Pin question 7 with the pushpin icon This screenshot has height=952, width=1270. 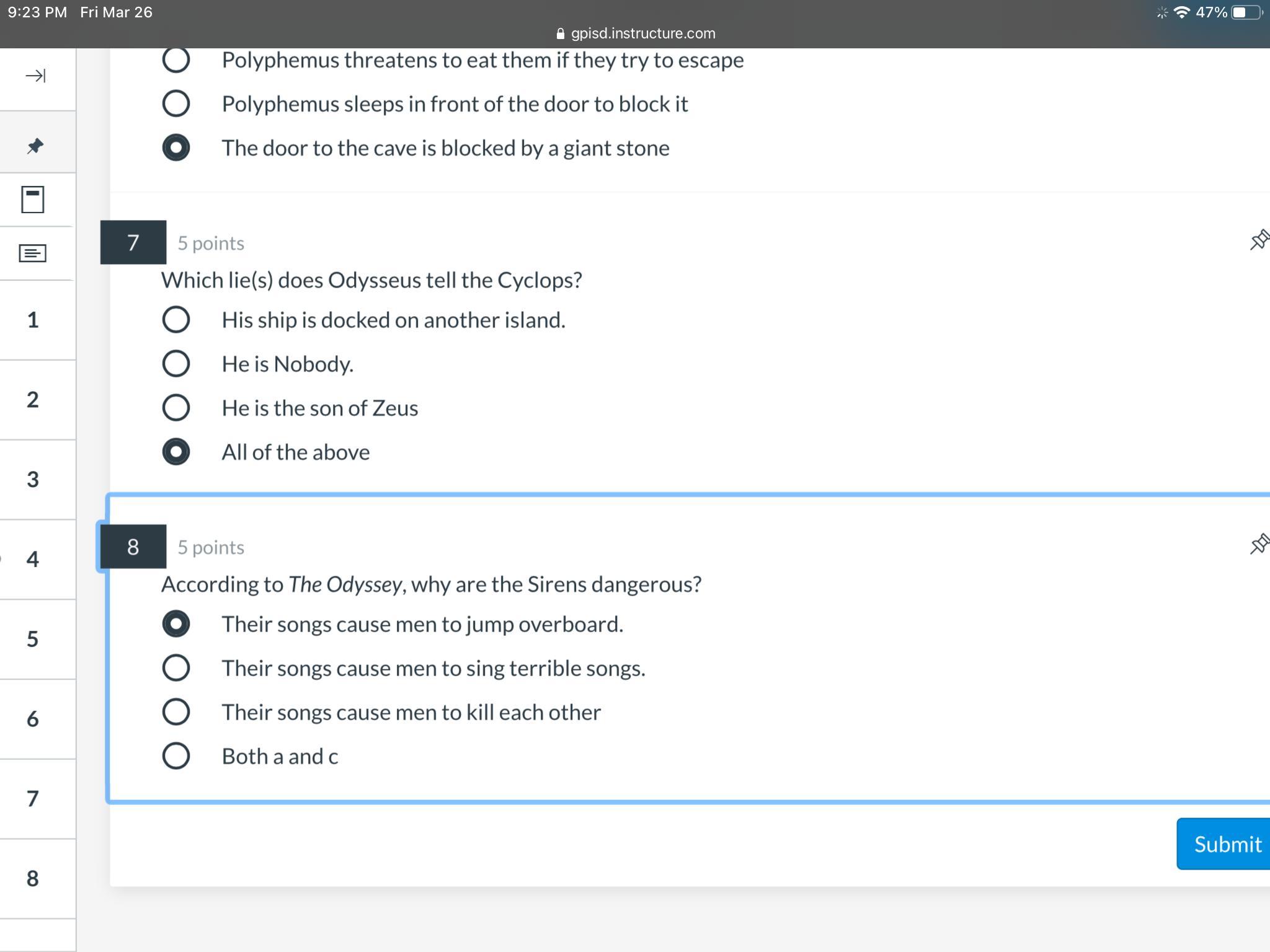(x=1259, y=240)
